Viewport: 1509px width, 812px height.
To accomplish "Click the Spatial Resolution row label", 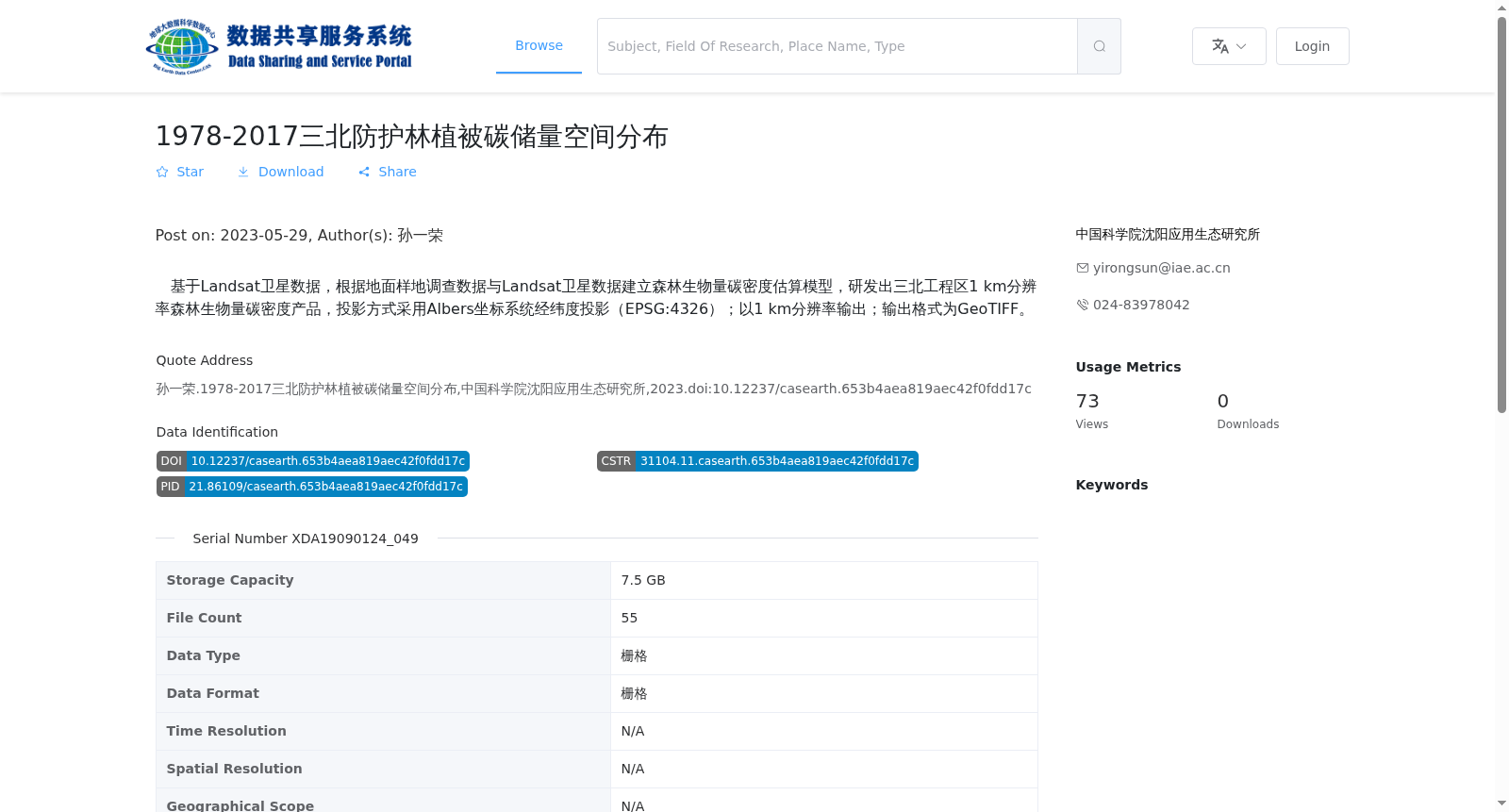I will (x=234, y=769).
